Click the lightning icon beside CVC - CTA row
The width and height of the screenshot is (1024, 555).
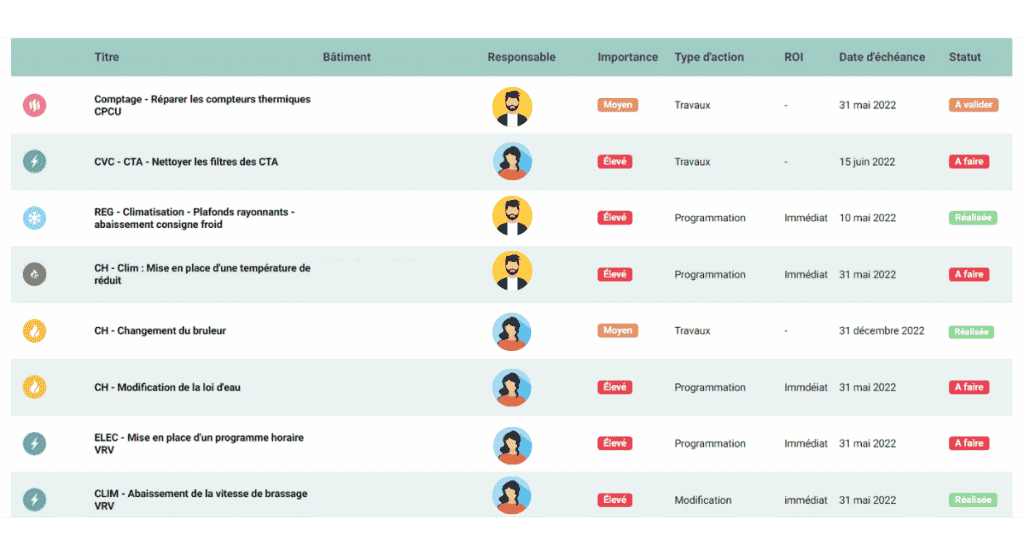[34, 161]
